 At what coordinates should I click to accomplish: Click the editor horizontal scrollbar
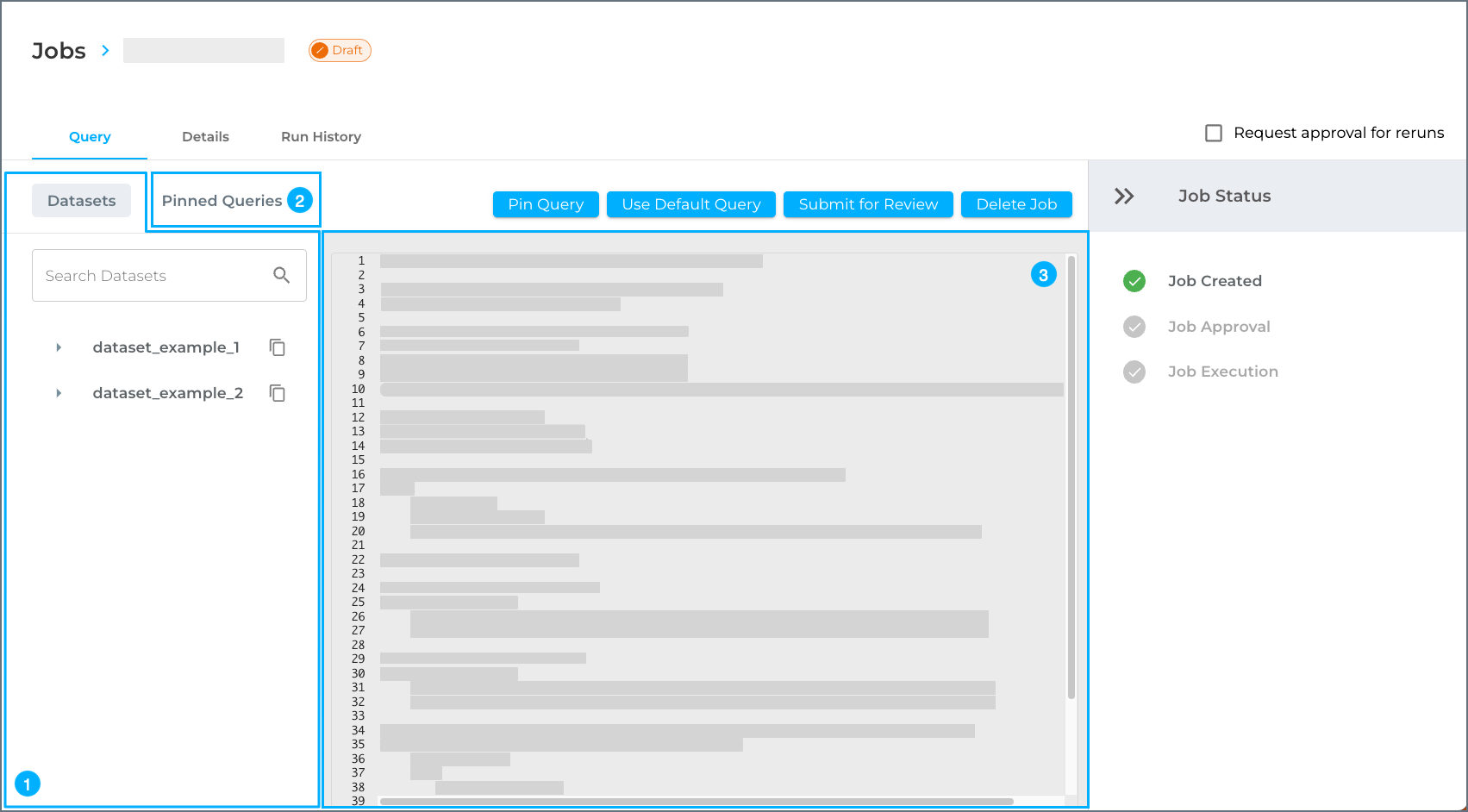[697, 802]
